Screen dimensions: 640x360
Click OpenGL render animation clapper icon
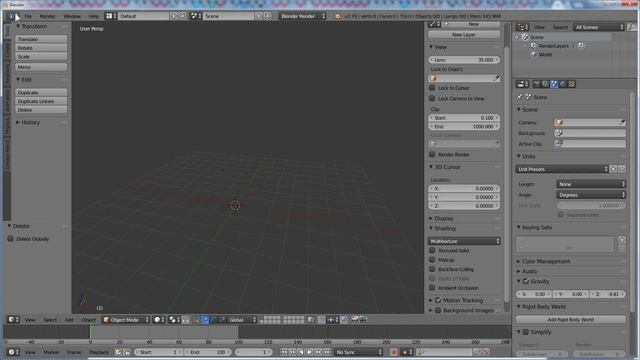[x=362, y=320]
